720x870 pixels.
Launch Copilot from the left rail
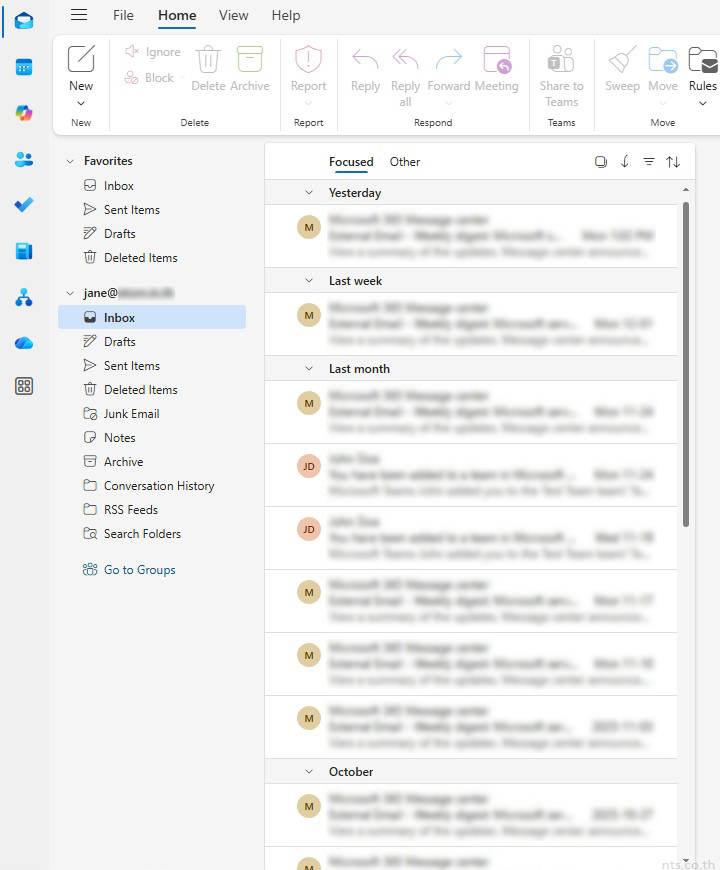(24, 113)
